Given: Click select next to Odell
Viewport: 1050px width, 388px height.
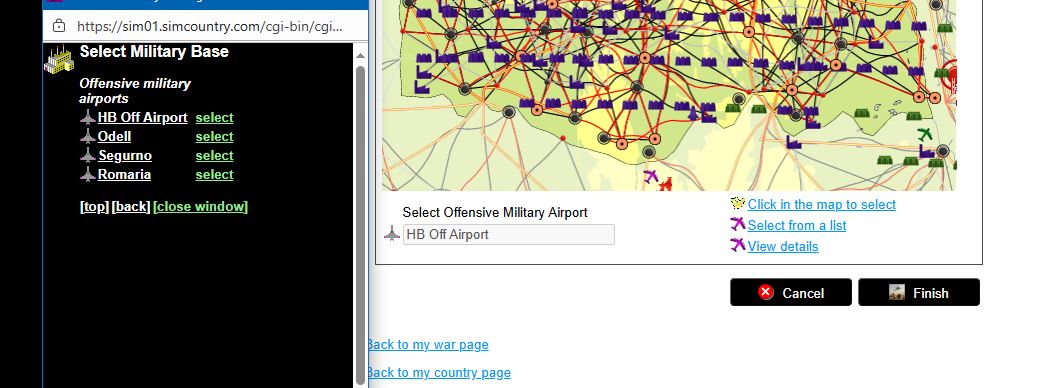Looking at the screenshot, I should pos(214,136).
